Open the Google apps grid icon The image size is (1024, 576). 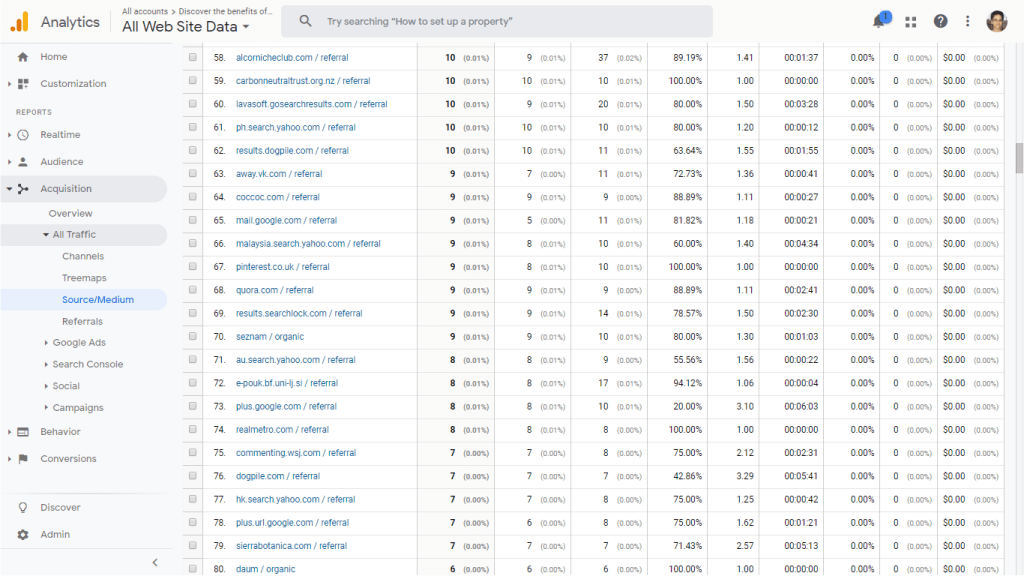click(910, 22)
